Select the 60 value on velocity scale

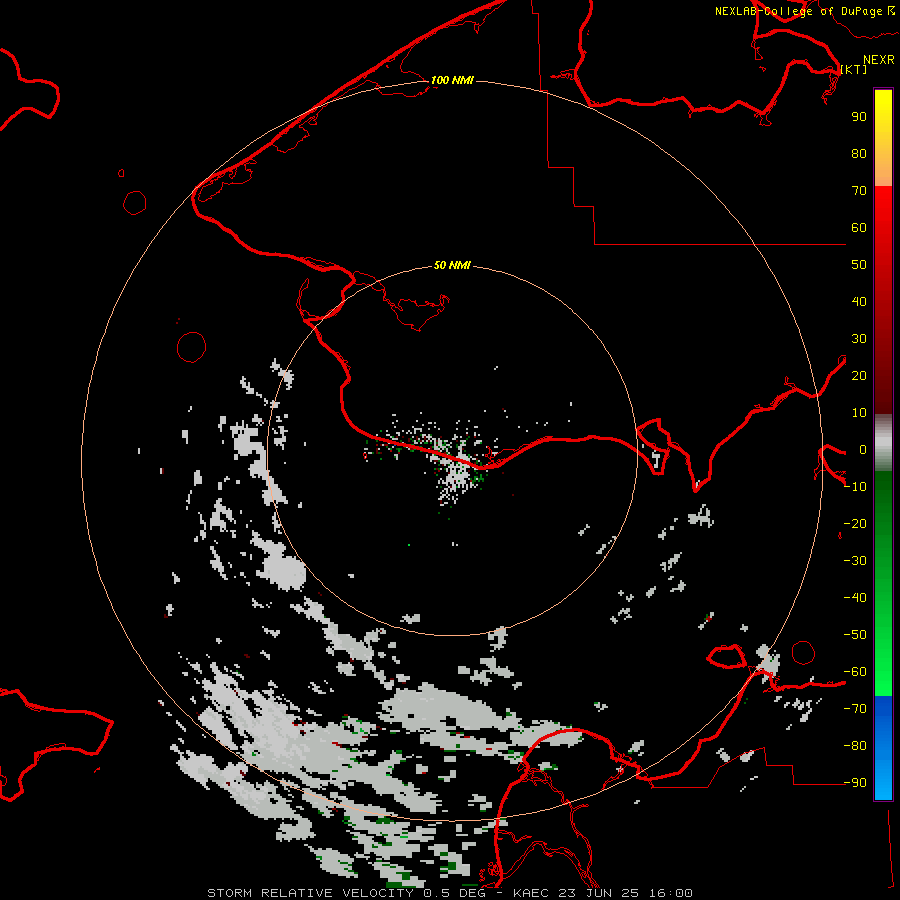[859, 228]
